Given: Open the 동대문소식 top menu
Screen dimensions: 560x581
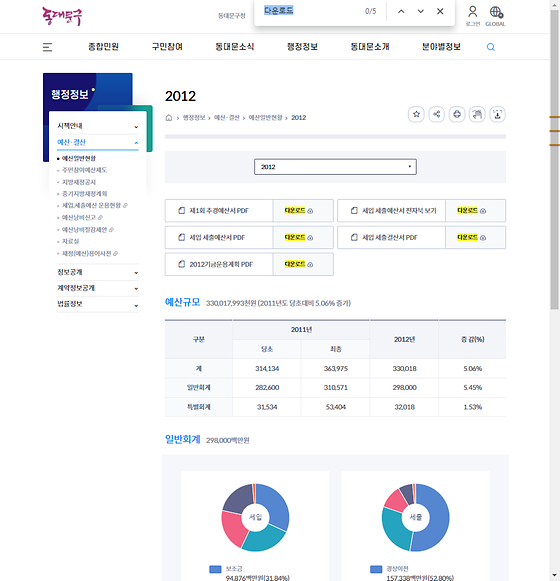Looking at the screenshot, I should coord(235,47).
